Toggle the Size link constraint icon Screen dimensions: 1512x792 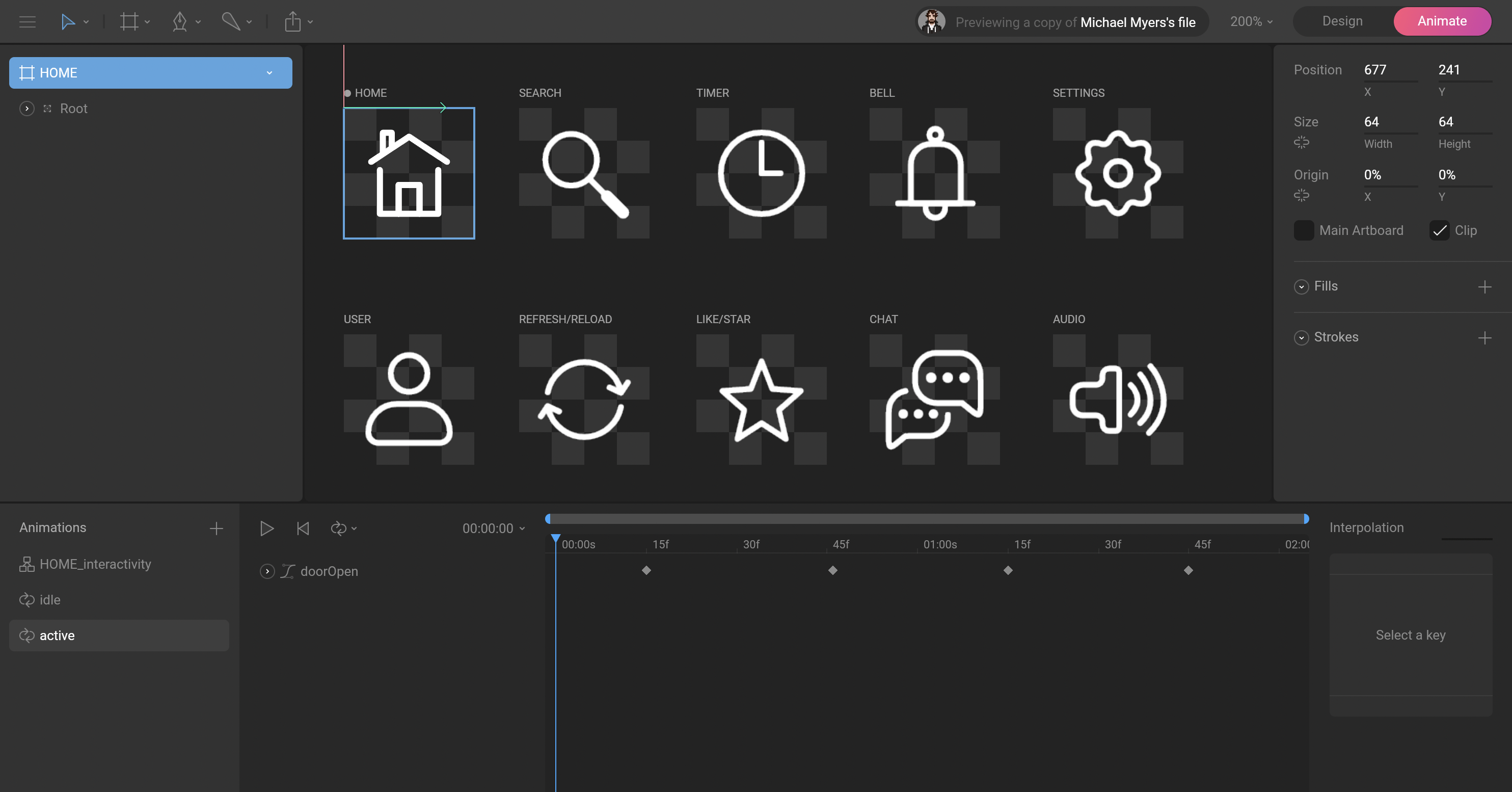[x=1301, y=142]
